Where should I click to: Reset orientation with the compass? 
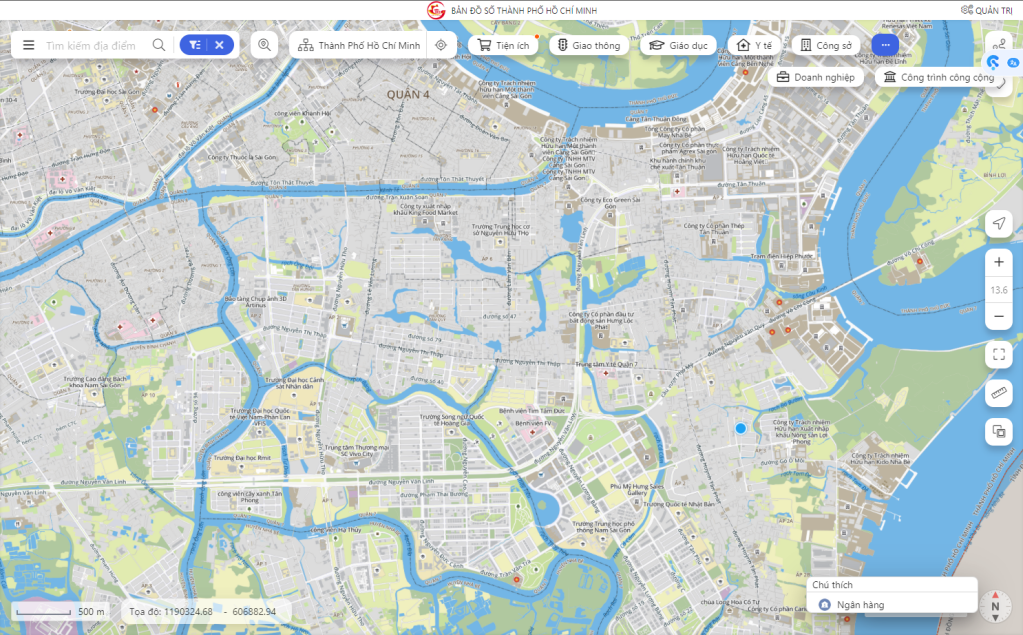[995, 606]
